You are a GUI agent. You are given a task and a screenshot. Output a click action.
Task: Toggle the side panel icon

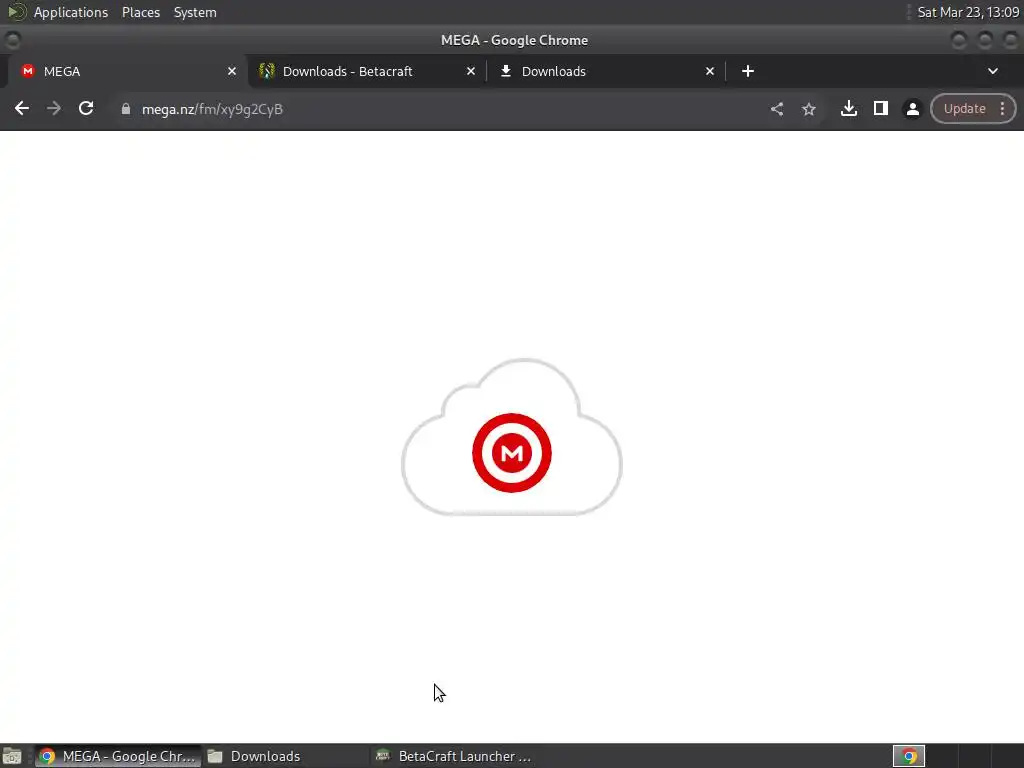[880, 108]
